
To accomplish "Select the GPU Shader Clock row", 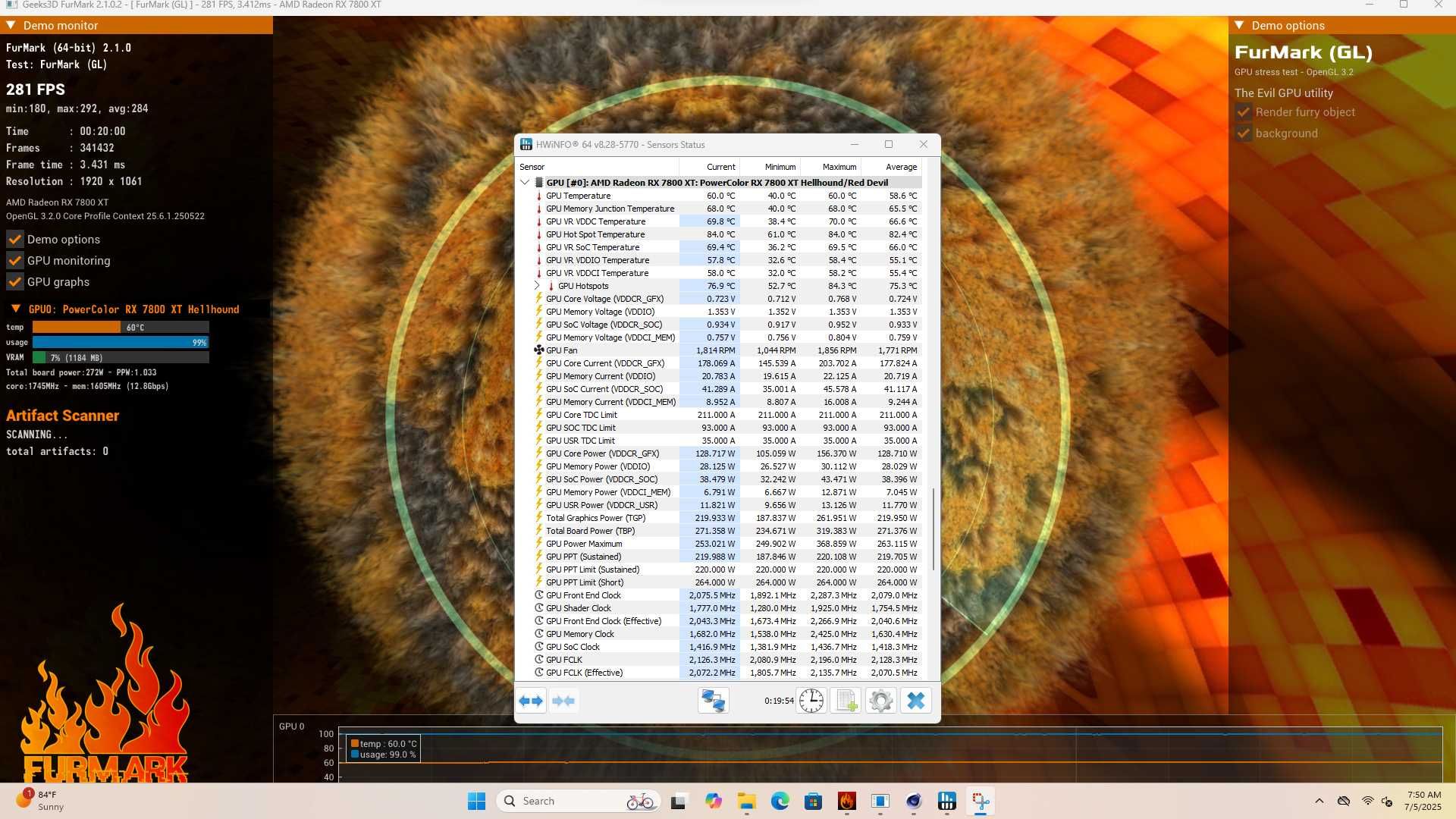I will (x=719, y=608).
